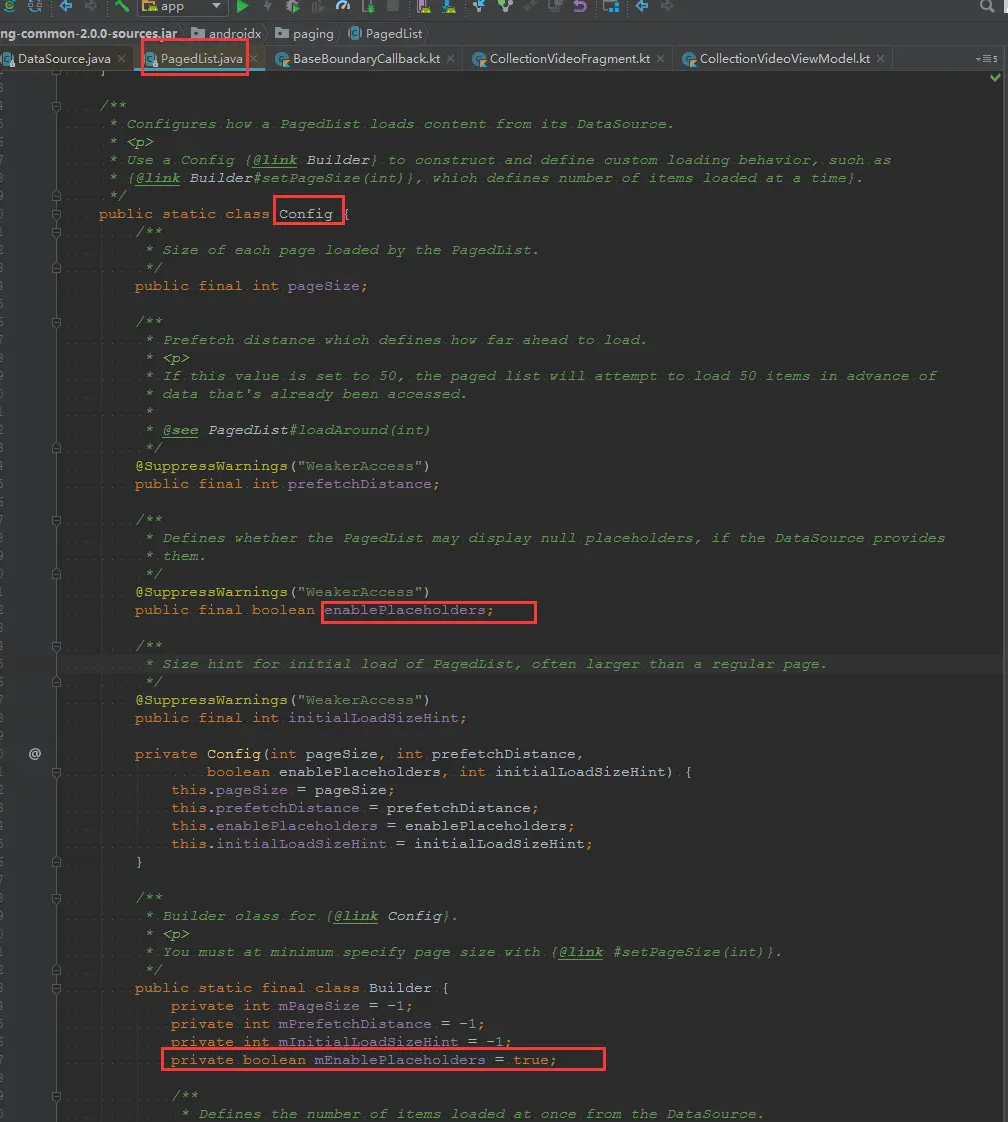
Task: Click the Search Everywhere magnifier icon
Action: click(987, 6)
